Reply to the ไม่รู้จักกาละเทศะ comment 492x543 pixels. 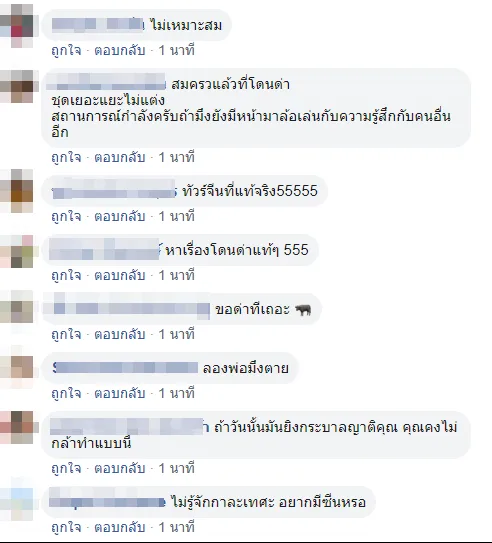point(120,527)
